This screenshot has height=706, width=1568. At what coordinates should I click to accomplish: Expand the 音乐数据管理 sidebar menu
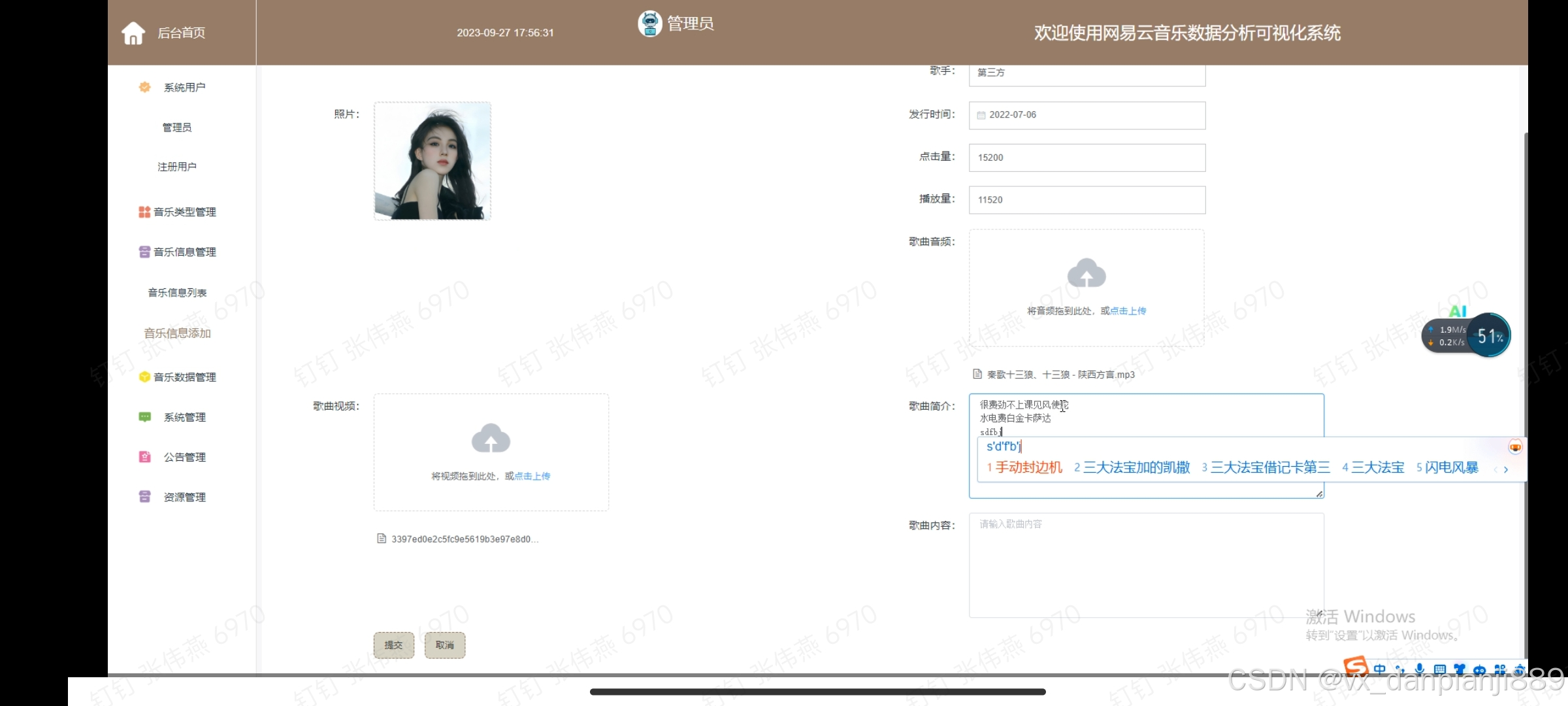tap(178, 377)
